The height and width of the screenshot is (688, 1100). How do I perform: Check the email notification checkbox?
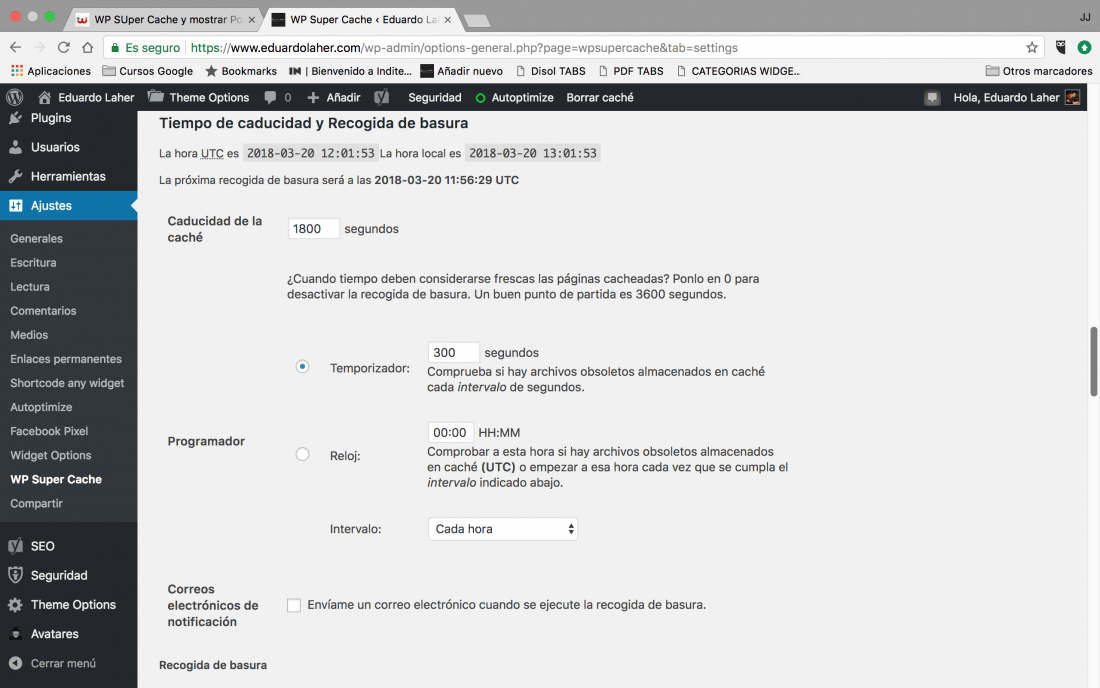(x=294, y=605)
